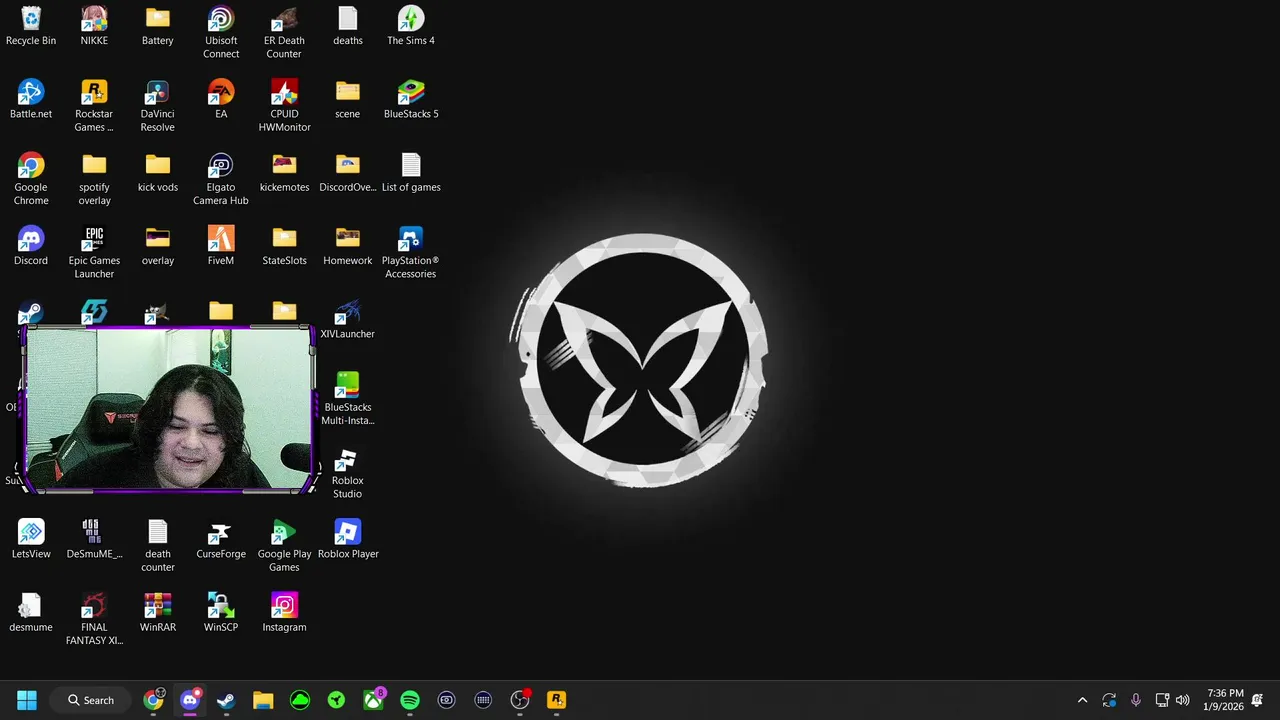Select the FINAL FANTASY XI... shortcut

[94, 619]
